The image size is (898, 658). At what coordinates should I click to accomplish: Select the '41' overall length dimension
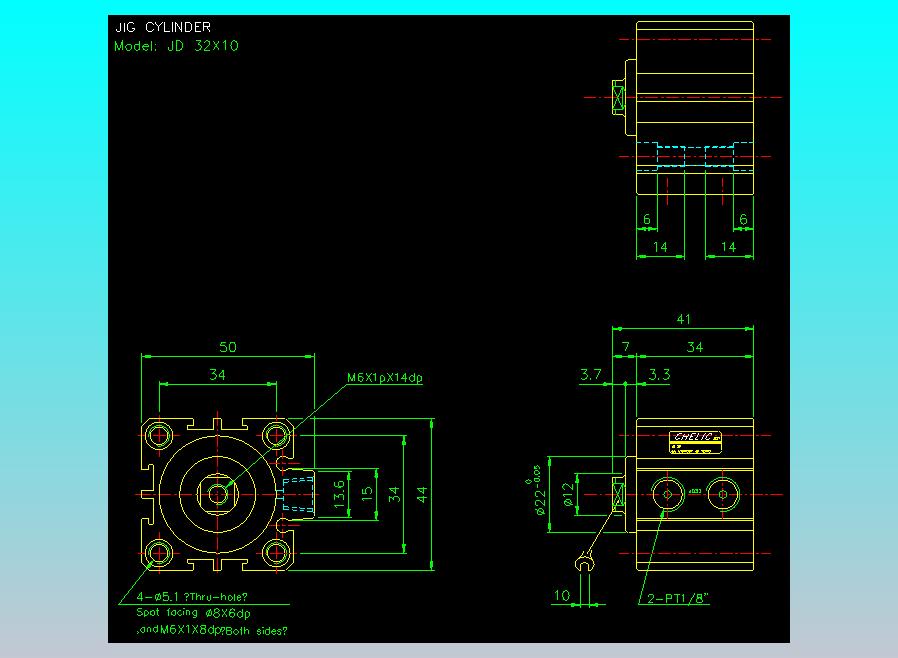tap(684, 320)
